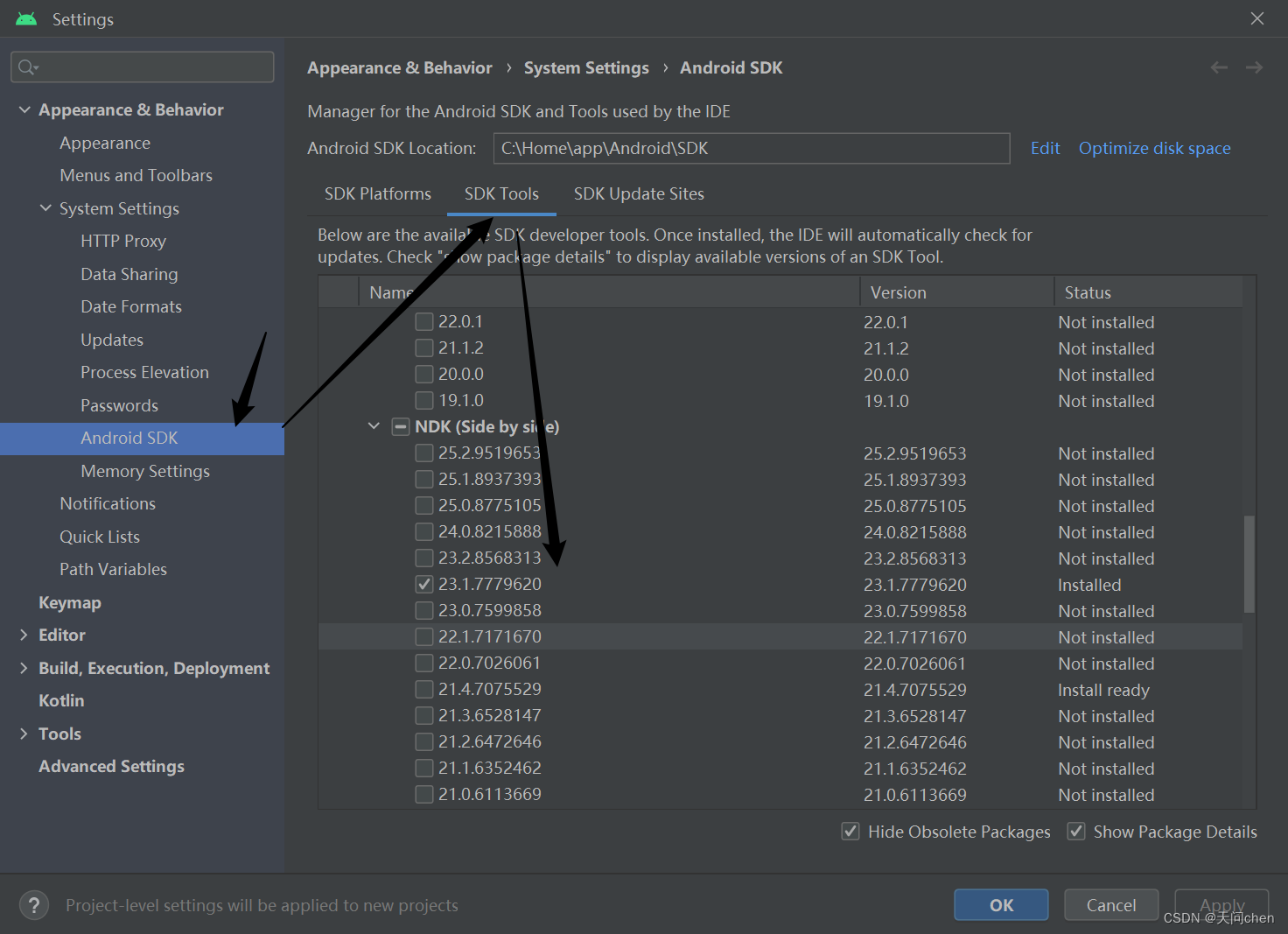
Task: Click the Name column header
Action: click(609, 292)
